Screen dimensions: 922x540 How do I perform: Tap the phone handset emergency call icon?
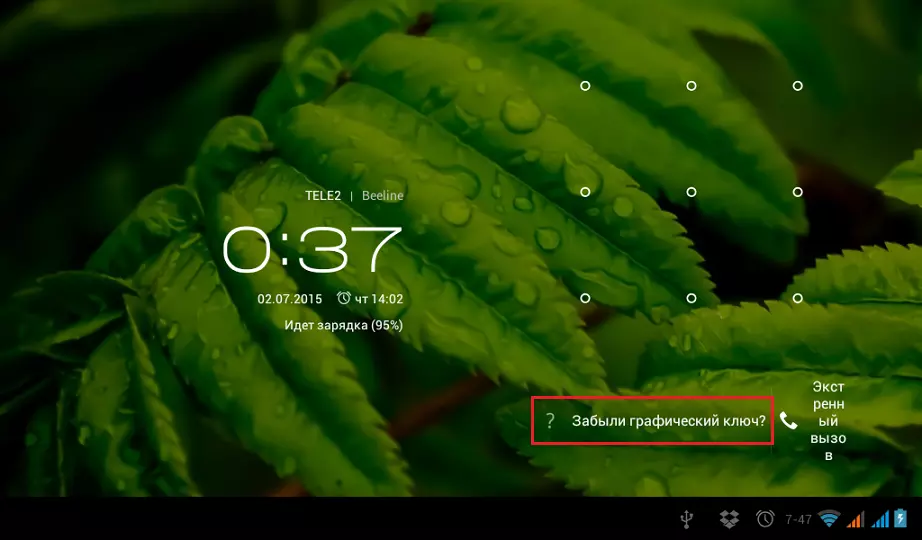tap(789, 421)
